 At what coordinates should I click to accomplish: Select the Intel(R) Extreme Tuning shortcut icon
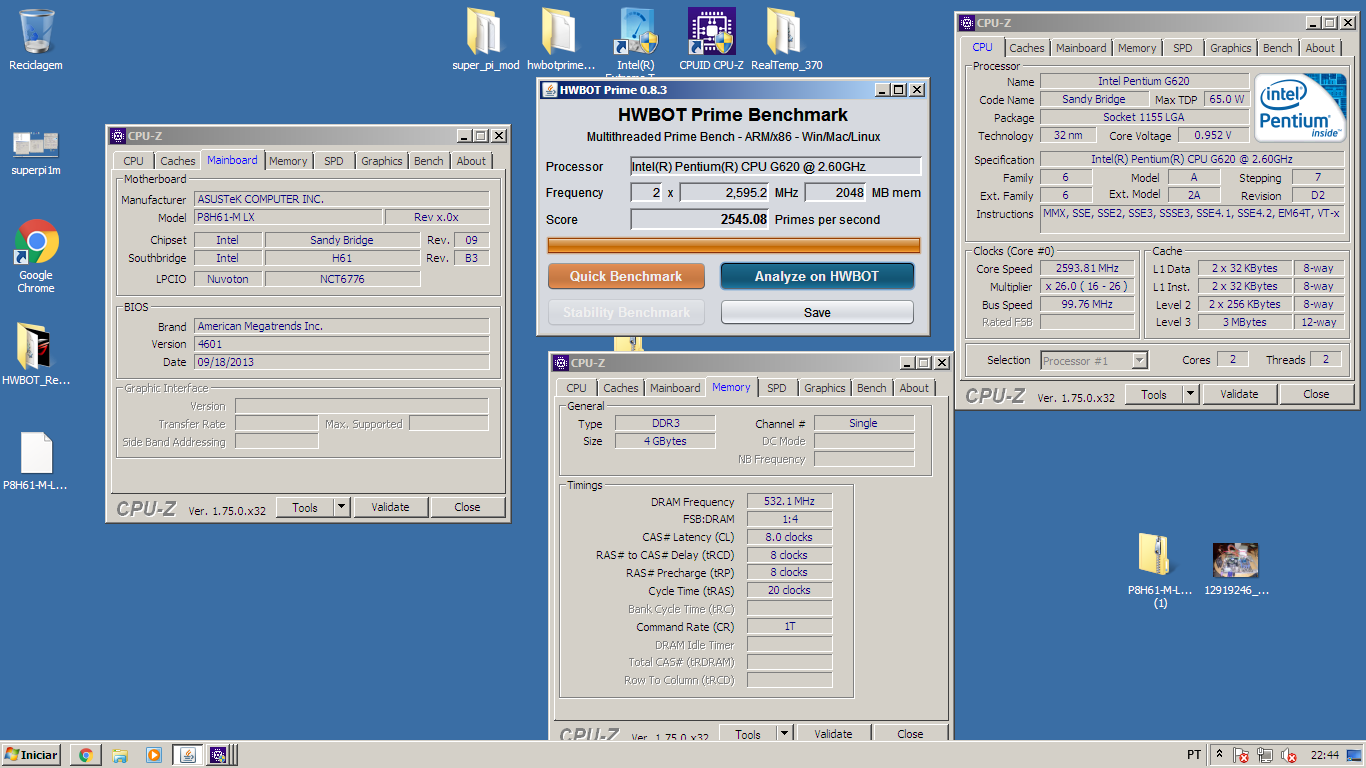tap(636, 32)
